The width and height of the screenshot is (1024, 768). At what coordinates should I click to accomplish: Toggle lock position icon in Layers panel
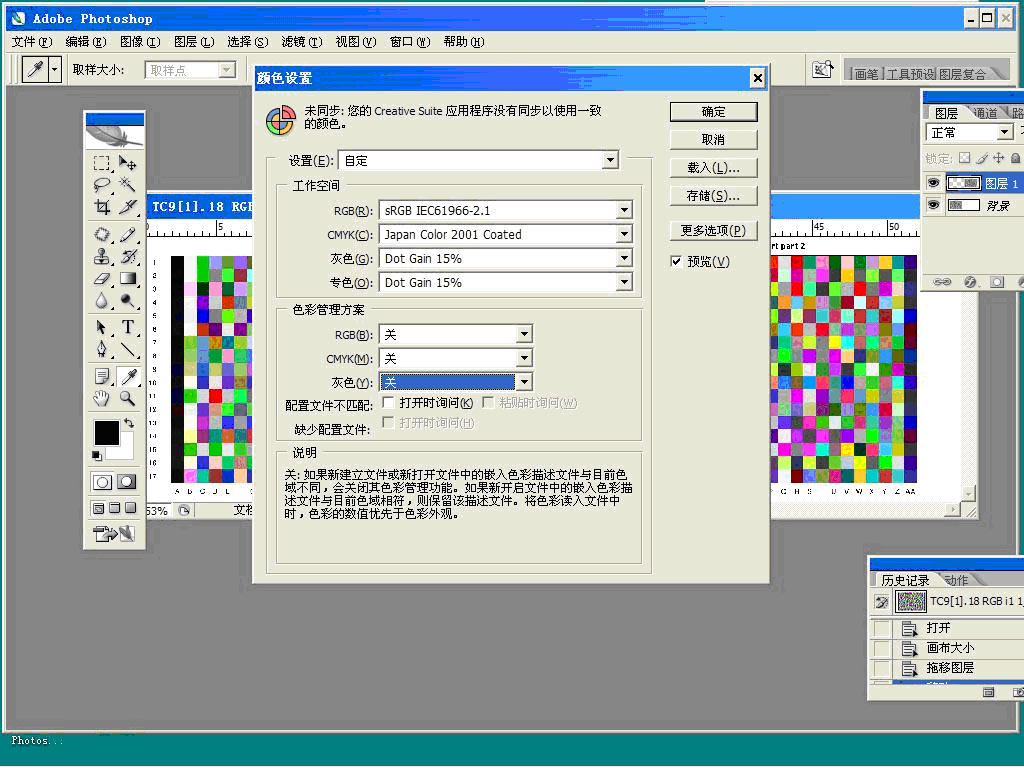tap(999, 158)
